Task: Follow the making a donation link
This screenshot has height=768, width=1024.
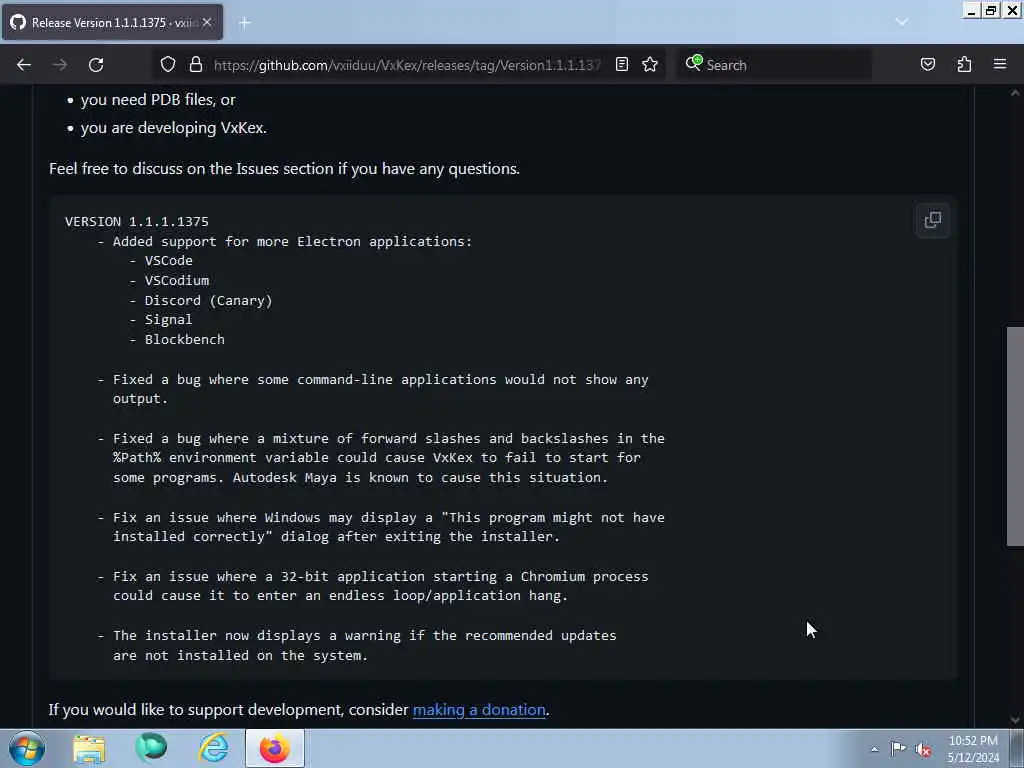Action: coord(479,710)
